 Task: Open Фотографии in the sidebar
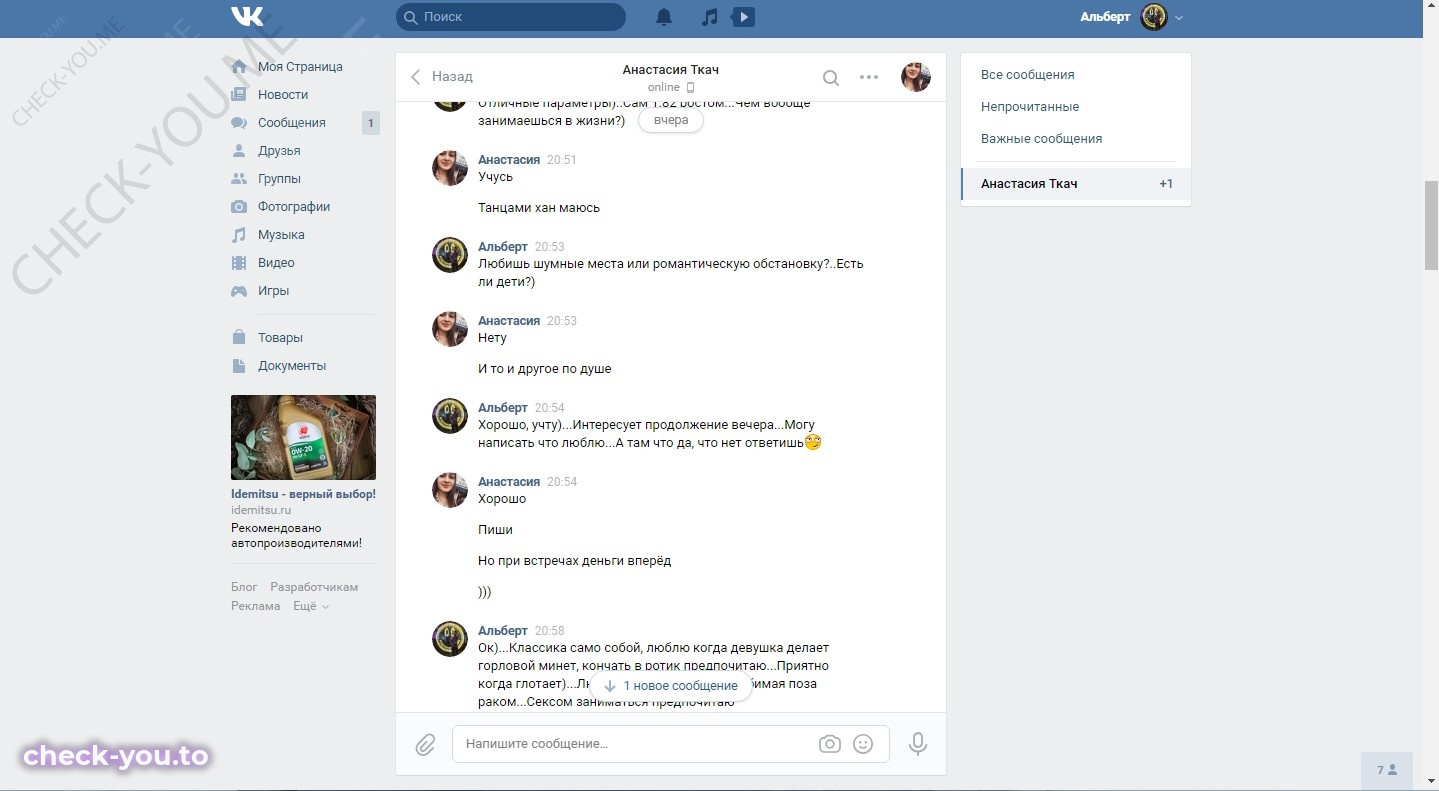294,207
